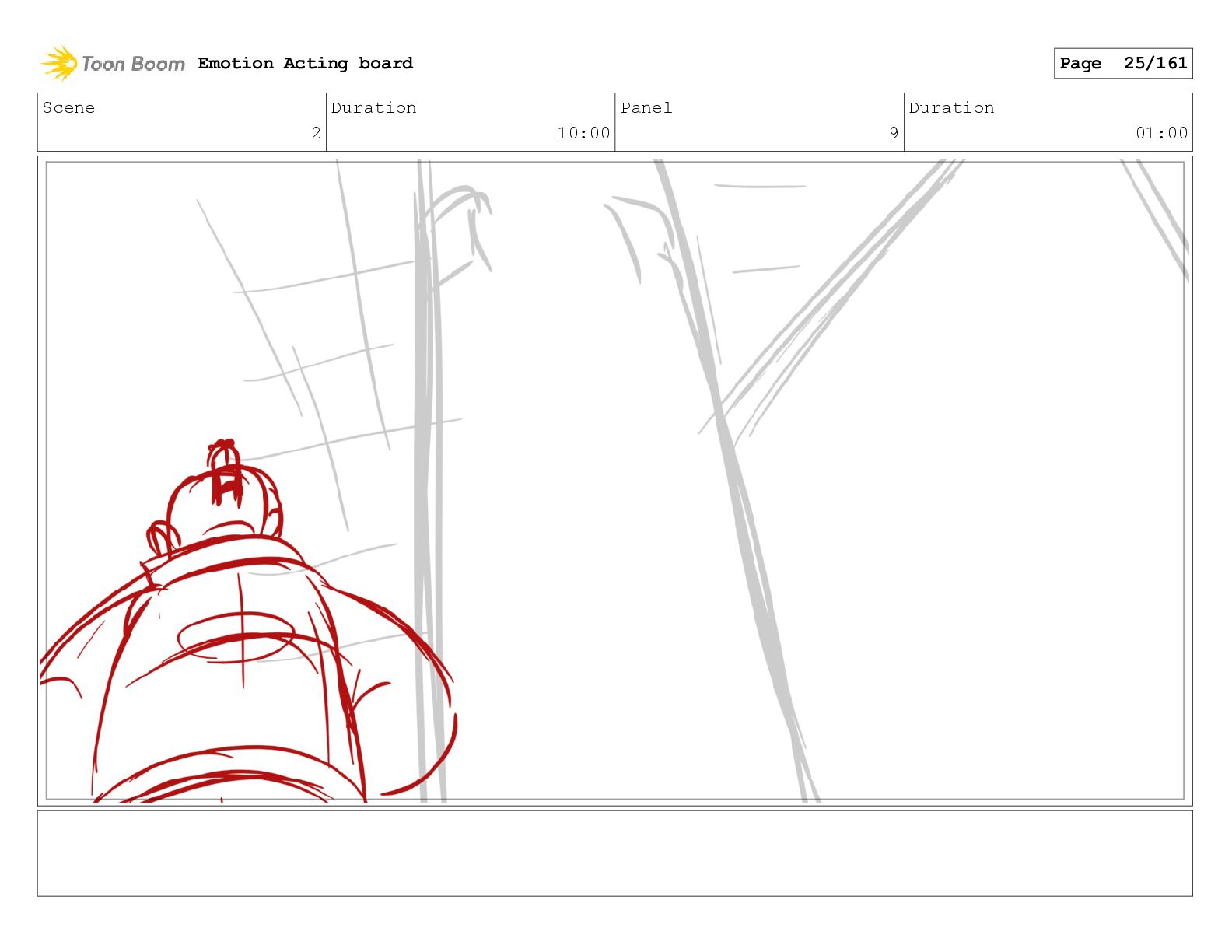Click the scene number value '2'
Screen dimensions: 1232x952
(x=316, y=133)
